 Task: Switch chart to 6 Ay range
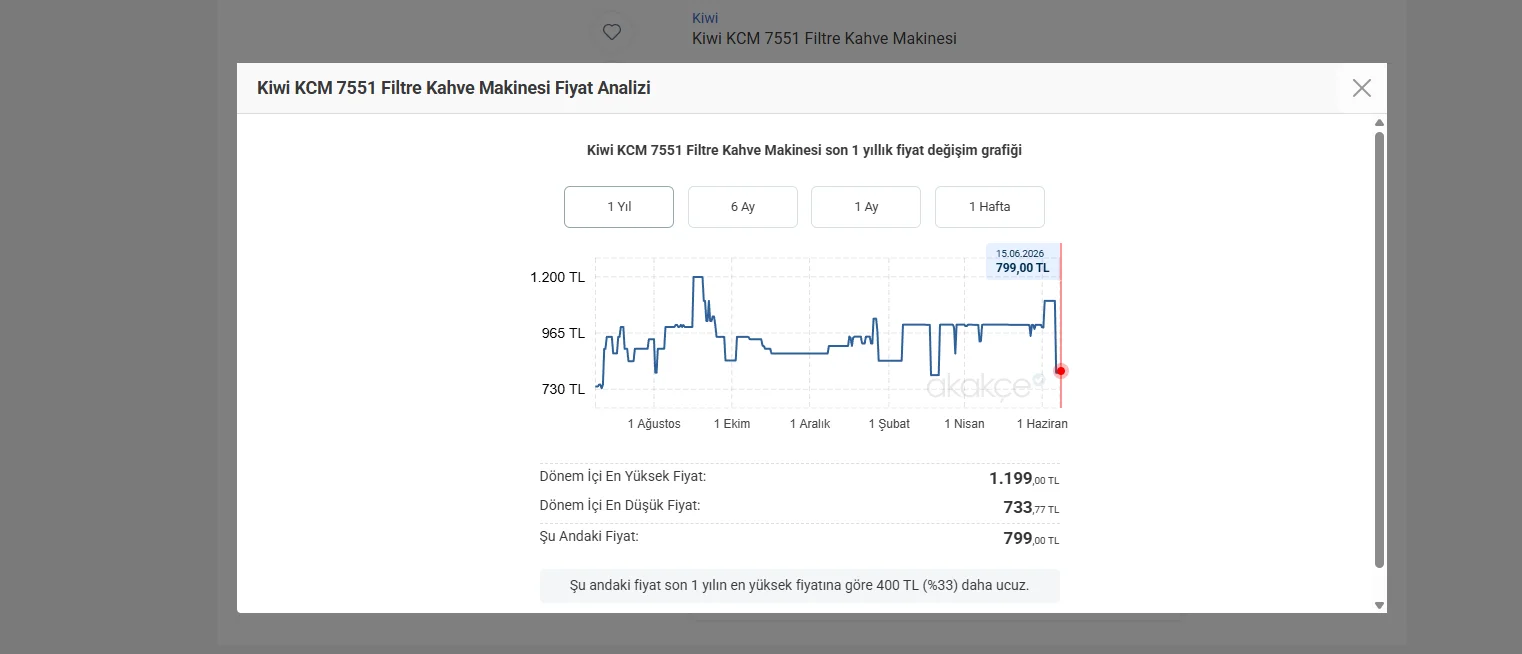[743, 207]
